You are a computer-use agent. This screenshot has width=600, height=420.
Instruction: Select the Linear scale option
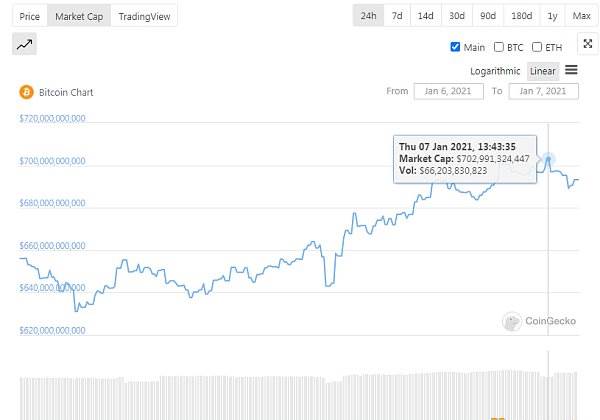[543, 71]
